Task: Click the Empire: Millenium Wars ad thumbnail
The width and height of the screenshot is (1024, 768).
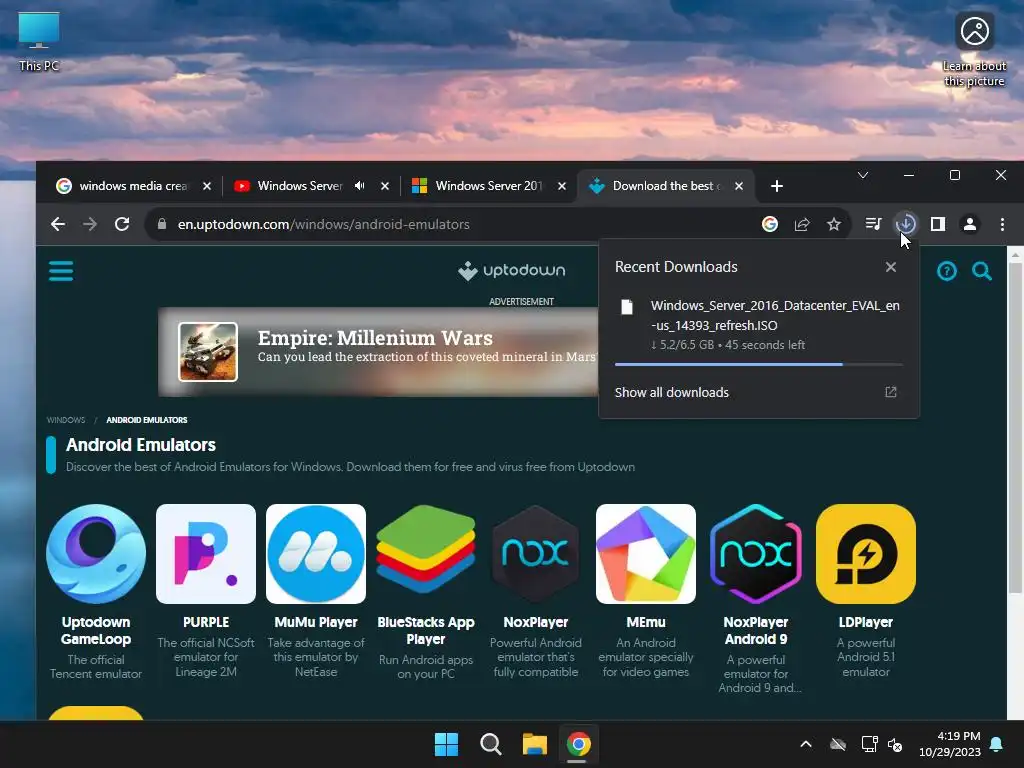Action: [208, 352]
